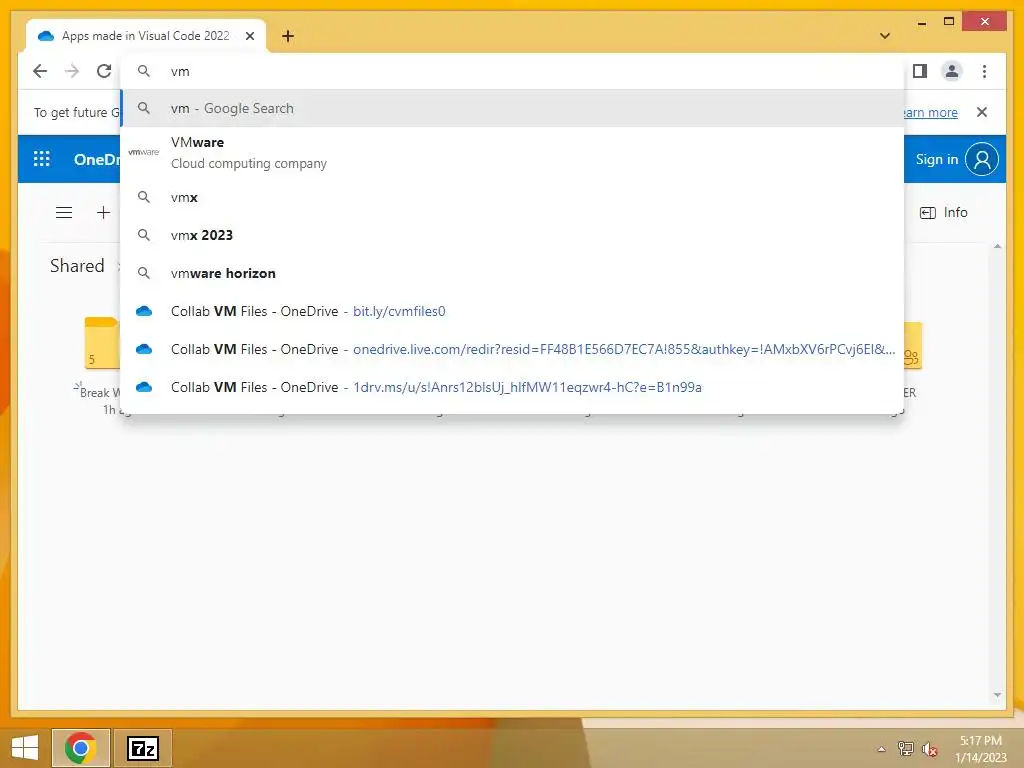The height and width of the screenshot is (768, 1024).
Task: Click the address bar containing 'vm'
Action: click(513, 71)
